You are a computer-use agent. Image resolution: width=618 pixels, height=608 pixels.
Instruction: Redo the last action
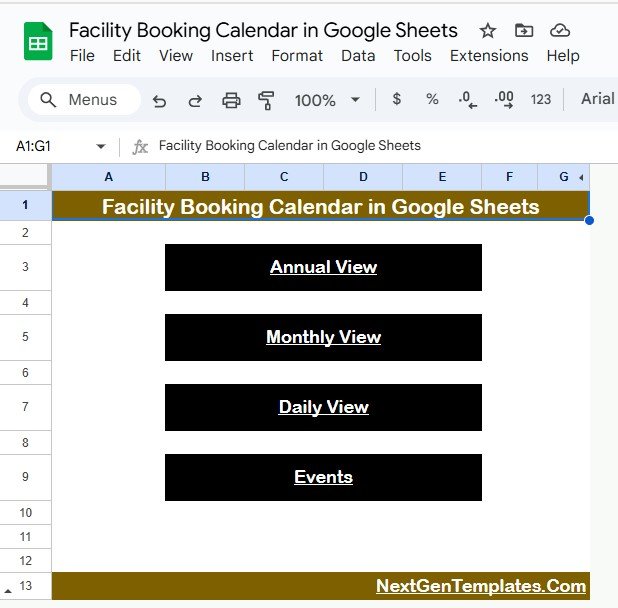tap(195, 100)
